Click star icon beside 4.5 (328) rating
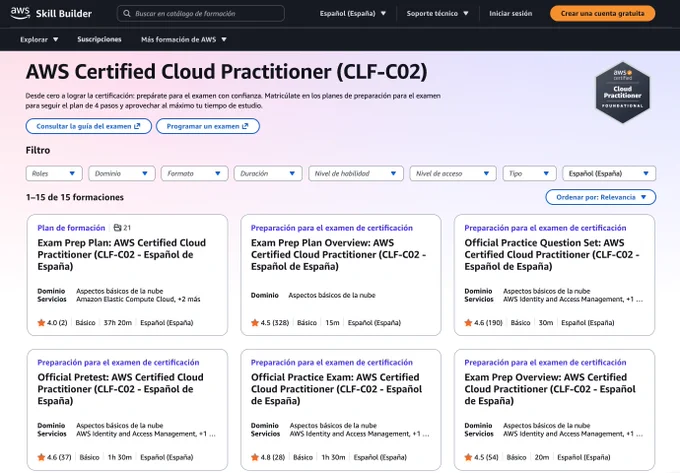Screen dimensions: 680x473 tap(255, 323)
